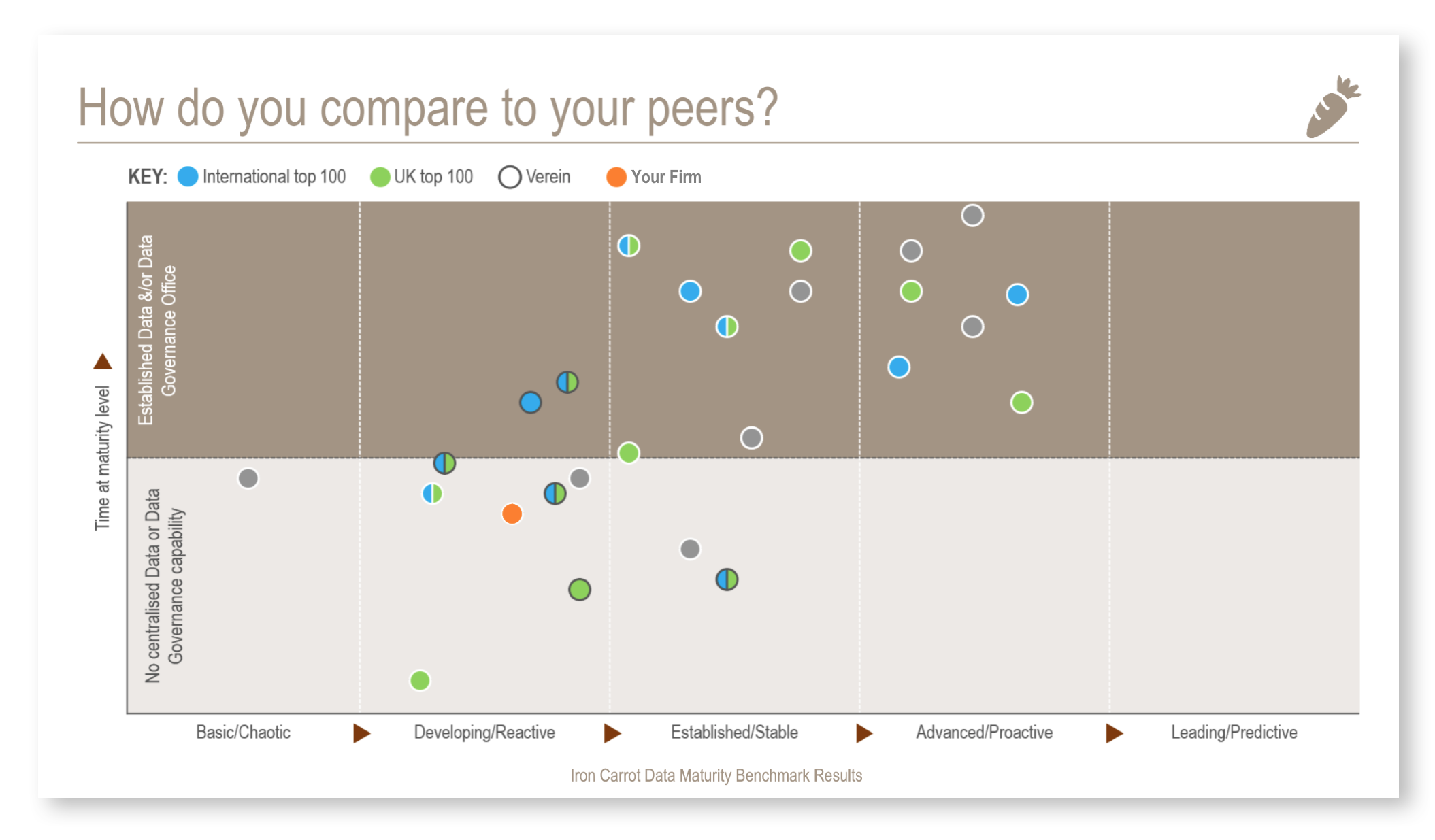Click the Established/Stable stage label
Viewport: 1435px width, 840px height.
point(734,733)
